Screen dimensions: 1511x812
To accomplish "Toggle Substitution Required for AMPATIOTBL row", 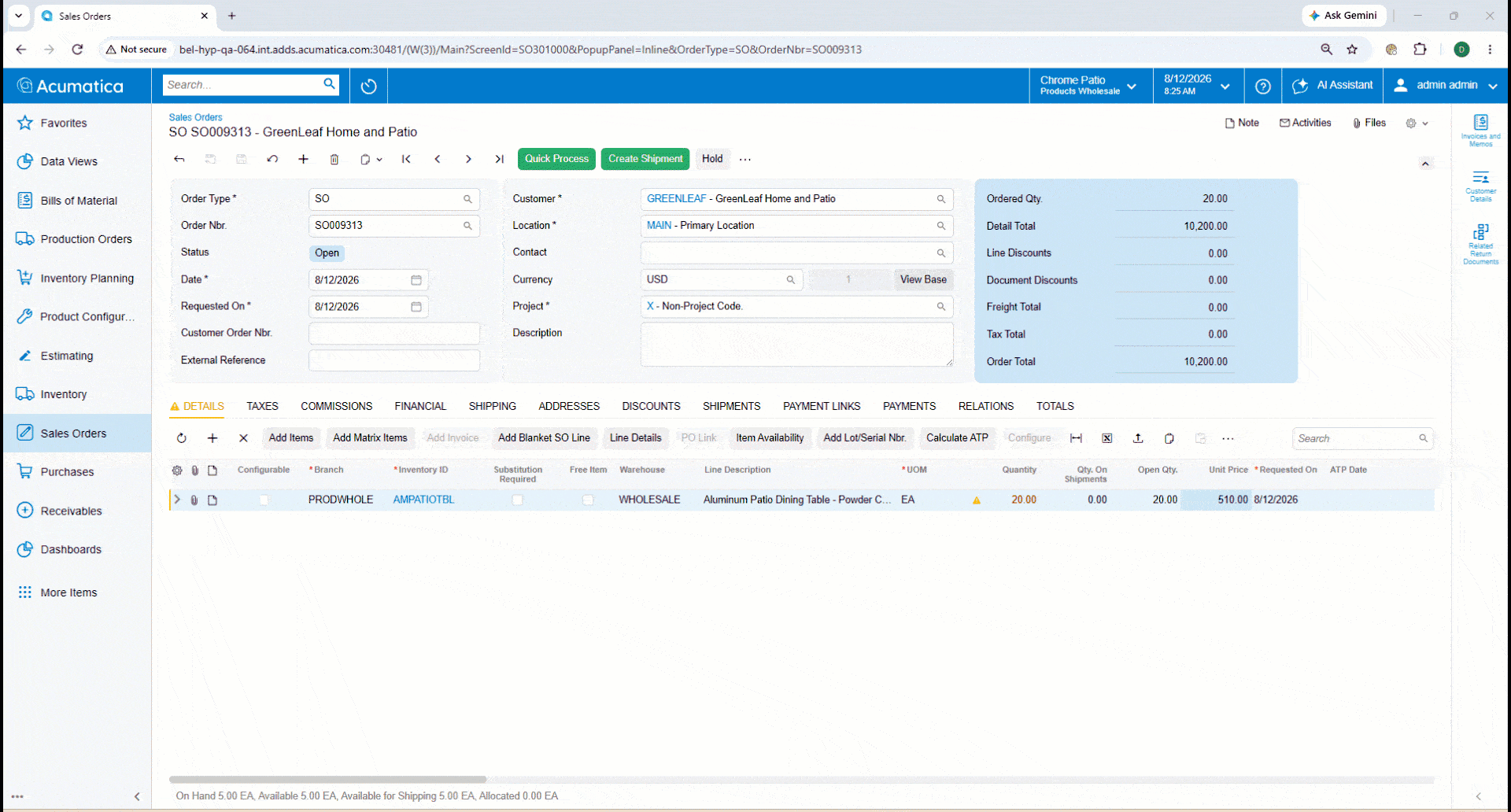I will [x=517, y=500].
